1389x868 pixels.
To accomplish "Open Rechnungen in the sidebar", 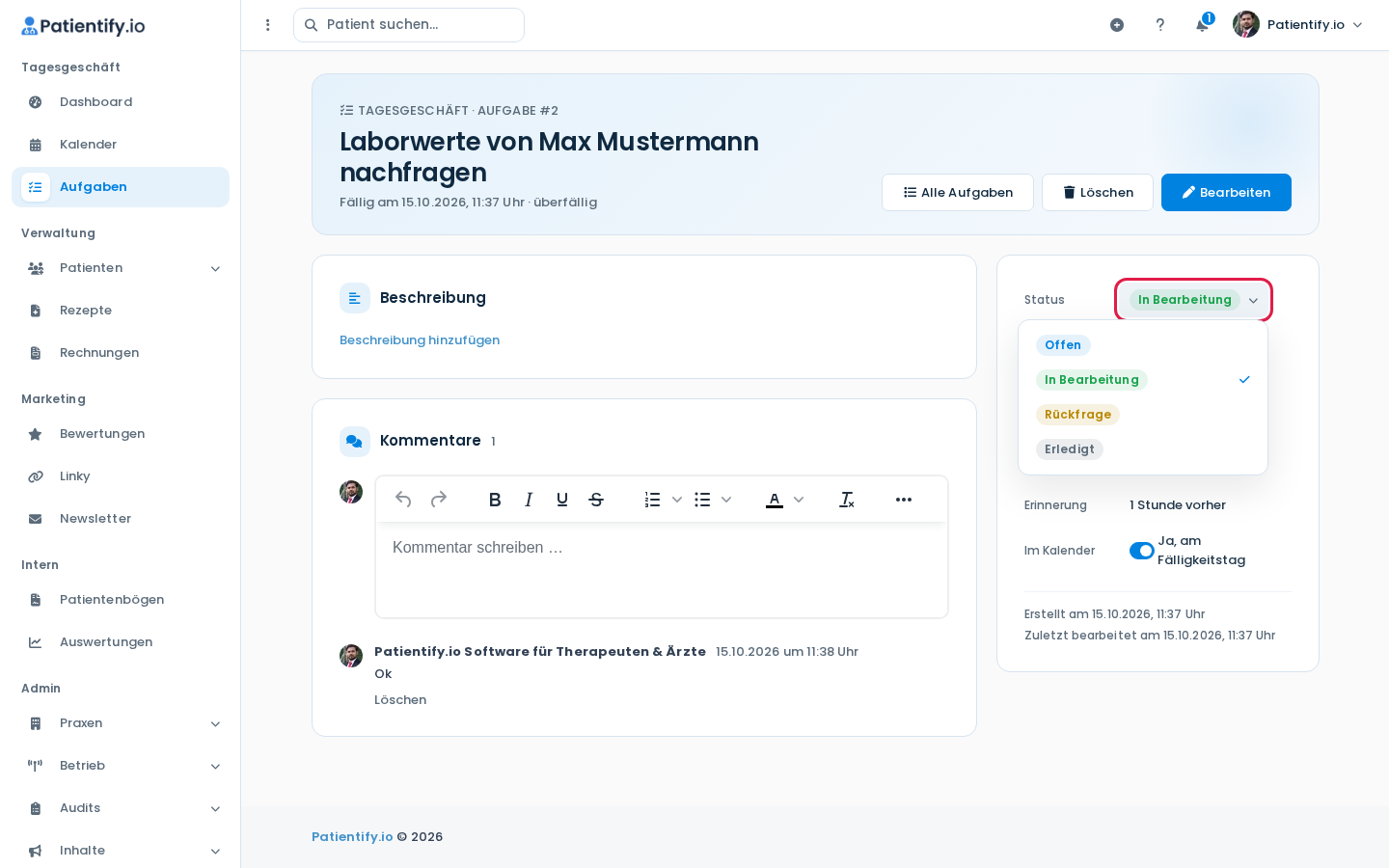I will coord(121,353).
